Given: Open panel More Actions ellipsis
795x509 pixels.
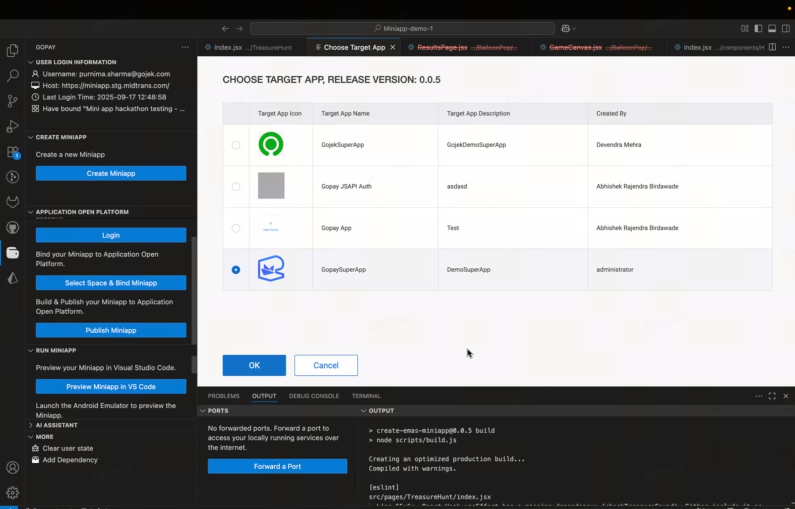Looking at the screenshot, I should tap(758, 396).
